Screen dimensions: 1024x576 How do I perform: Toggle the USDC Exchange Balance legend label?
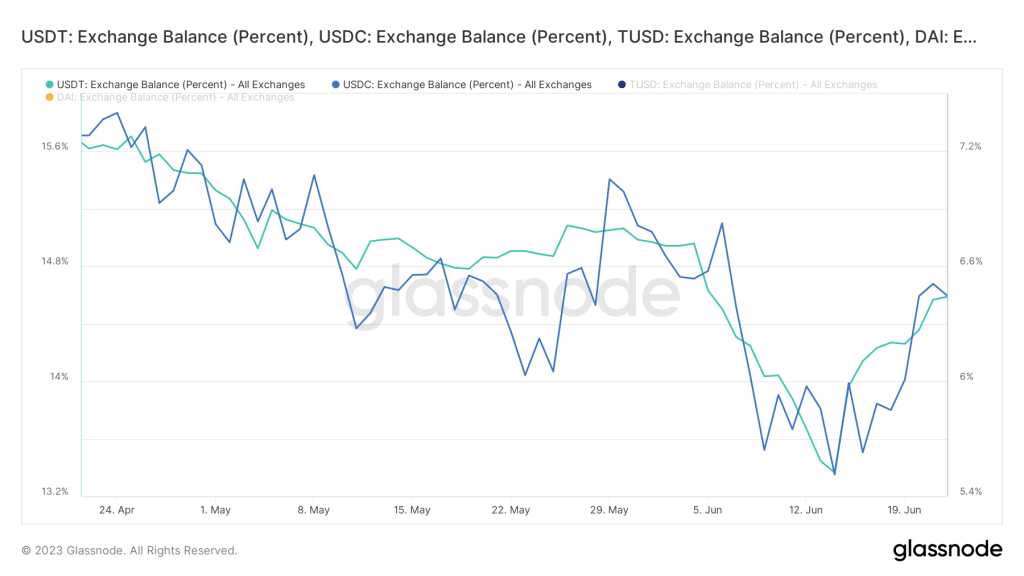tap(467, 85)
